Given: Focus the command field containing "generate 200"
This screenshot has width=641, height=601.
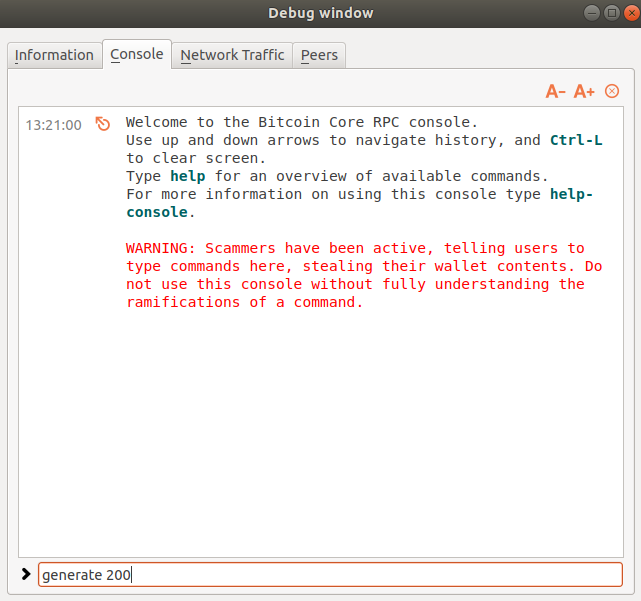Looking at the screenshot, I should click(x=330, y=575).
